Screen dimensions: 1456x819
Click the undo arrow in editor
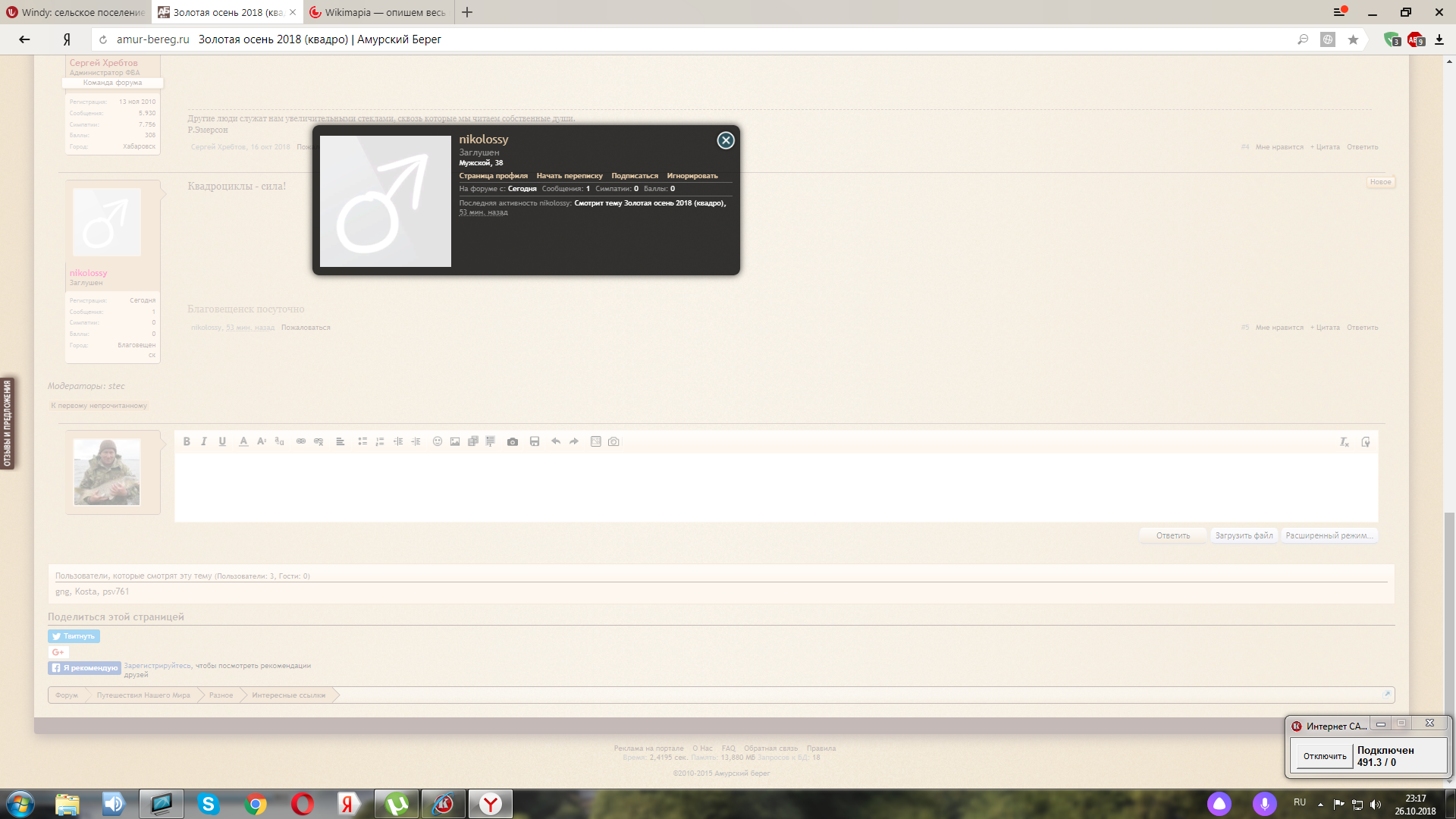coord(556,441)
